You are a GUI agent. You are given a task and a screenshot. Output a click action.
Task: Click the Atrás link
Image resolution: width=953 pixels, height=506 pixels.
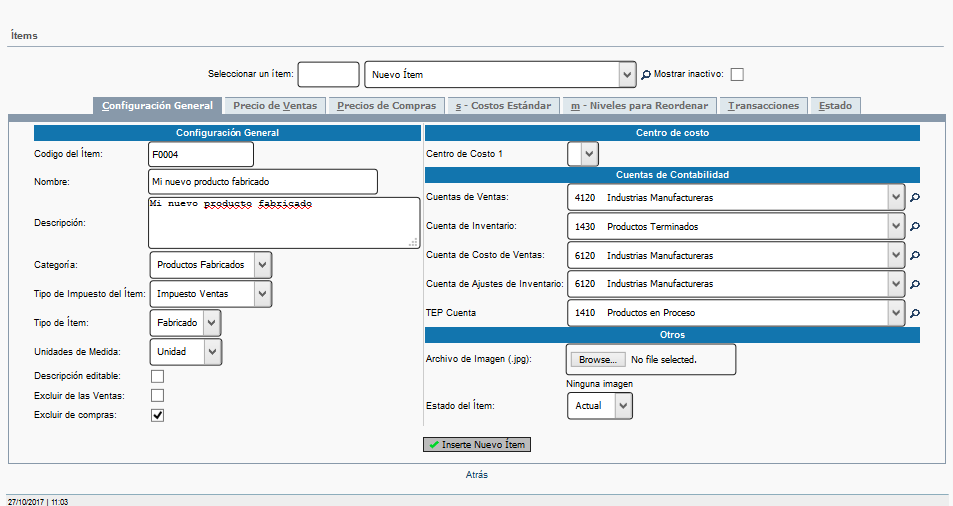pos(477,475)
